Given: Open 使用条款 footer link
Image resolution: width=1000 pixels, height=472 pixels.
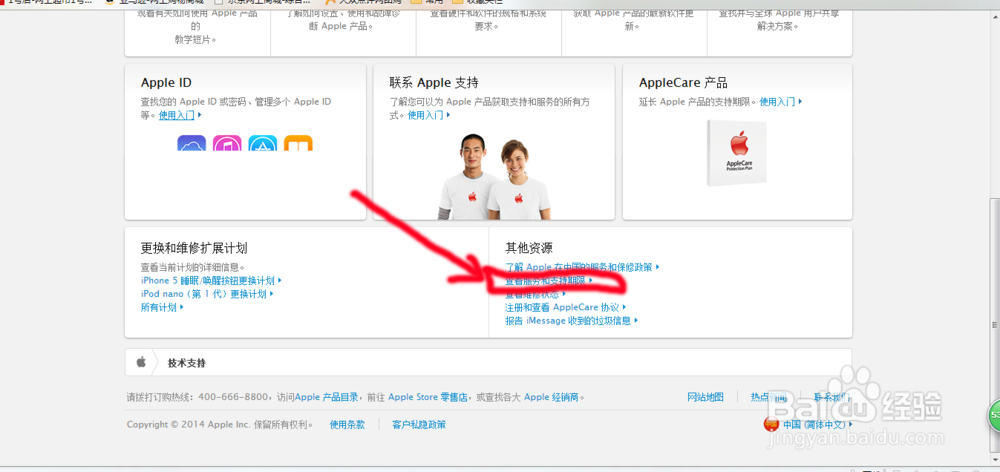Looking at the screenshot, I should (348, 425).
